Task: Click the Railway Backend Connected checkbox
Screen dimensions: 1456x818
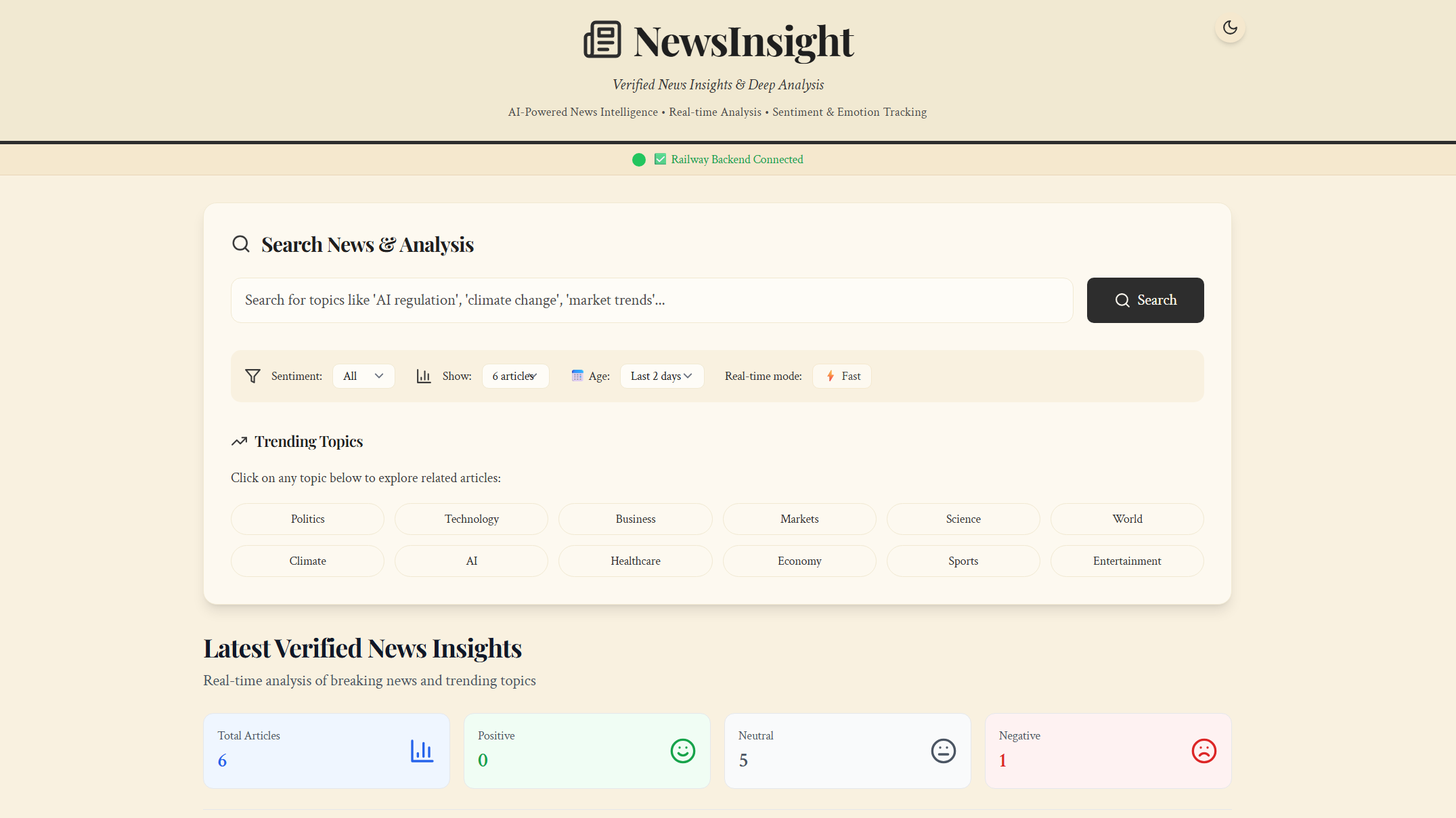Action: [659, 159]
